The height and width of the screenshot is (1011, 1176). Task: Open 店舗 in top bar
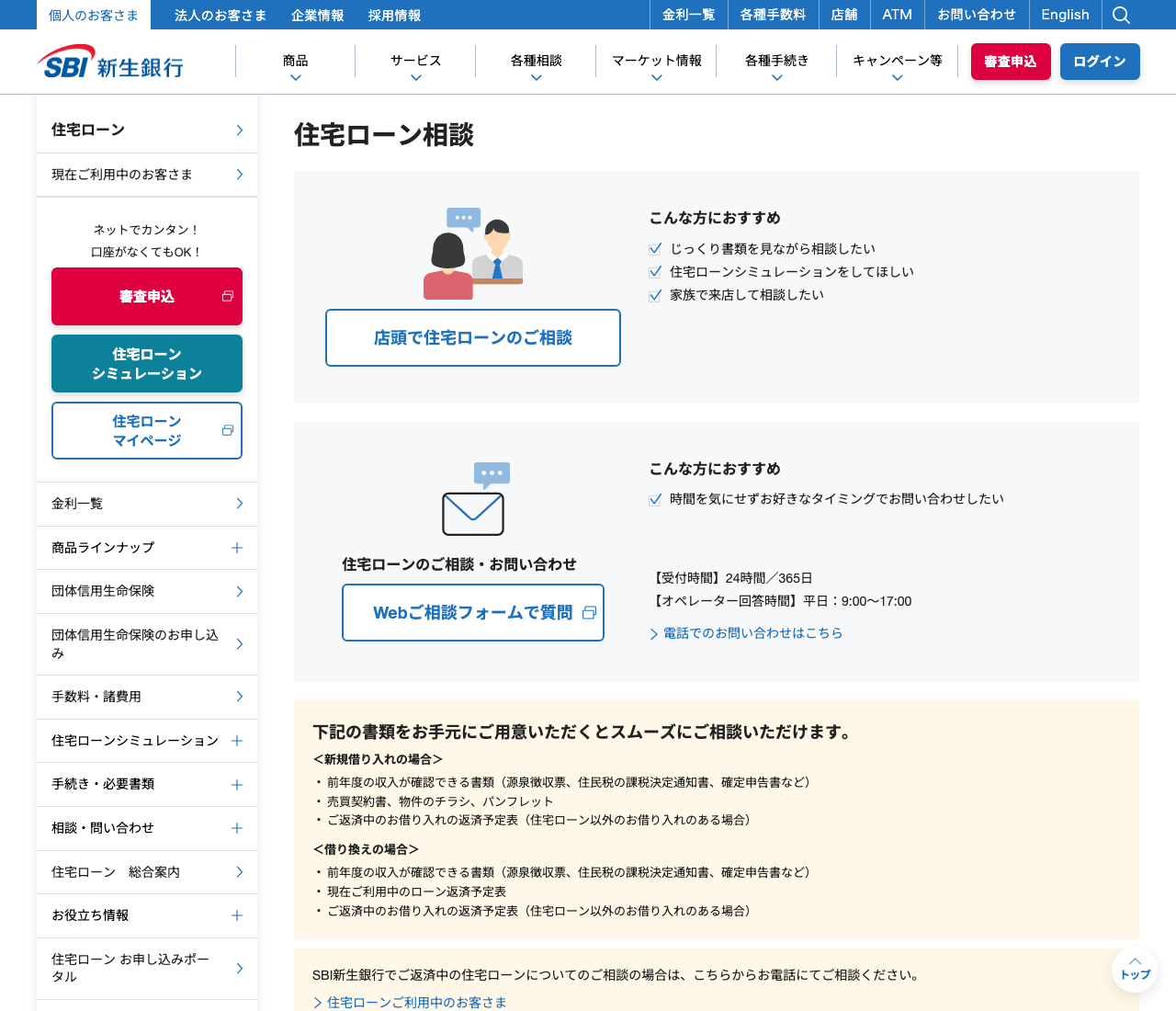pyautogui.click(x=844, y=15)
